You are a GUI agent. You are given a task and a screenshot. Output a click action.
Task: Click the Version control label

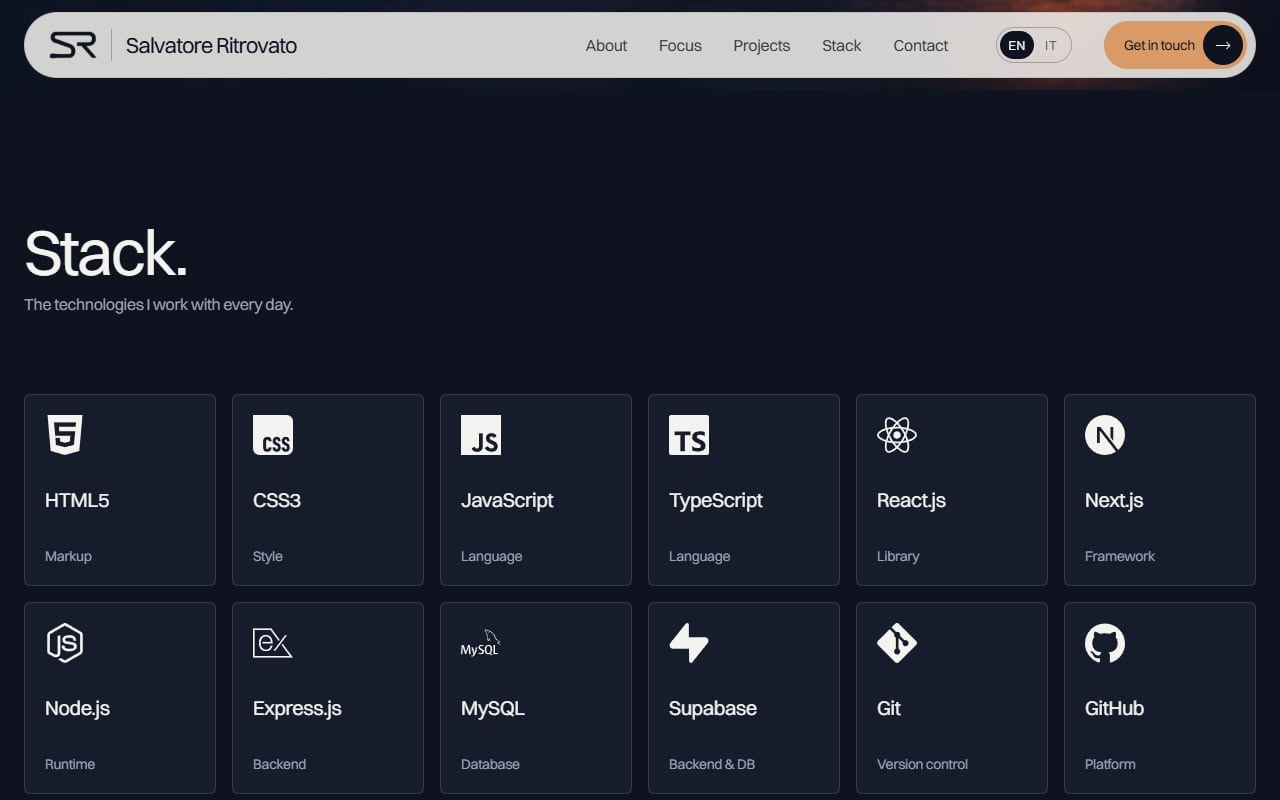(x=922, y=764)
